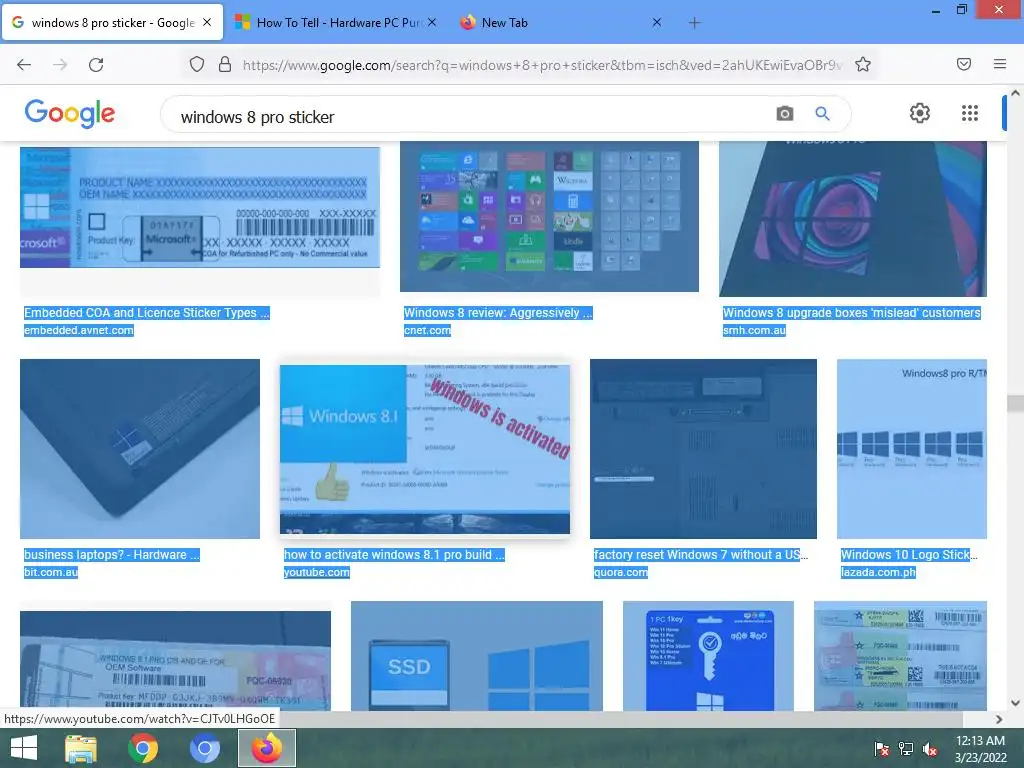The width and height of the screenshot is (1024, 768).
Task: Launch File Explorer from taskbar
Action: (81, 748)
